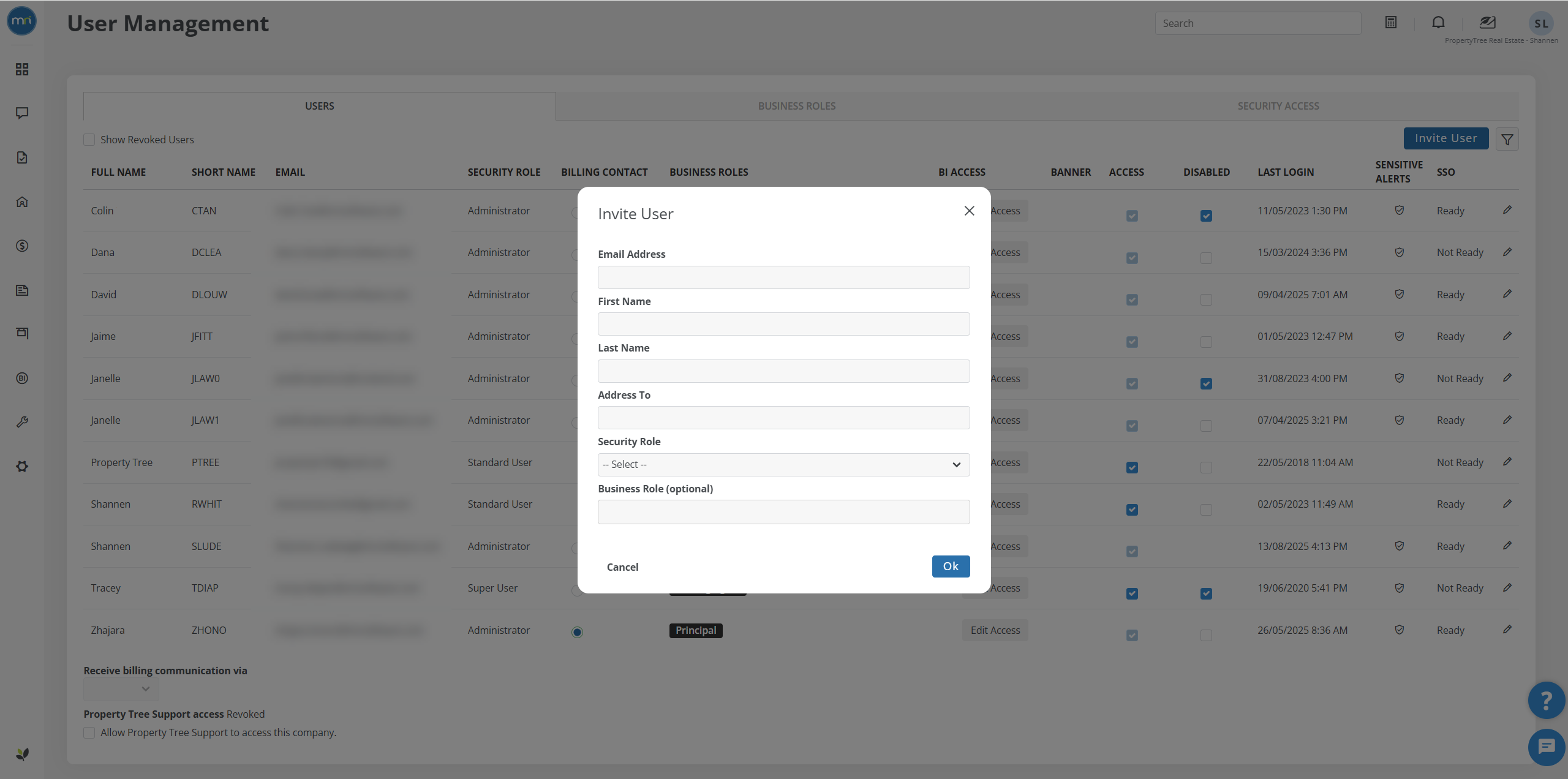
Task: Close the Invite User dialog
Action: (969, 211)
